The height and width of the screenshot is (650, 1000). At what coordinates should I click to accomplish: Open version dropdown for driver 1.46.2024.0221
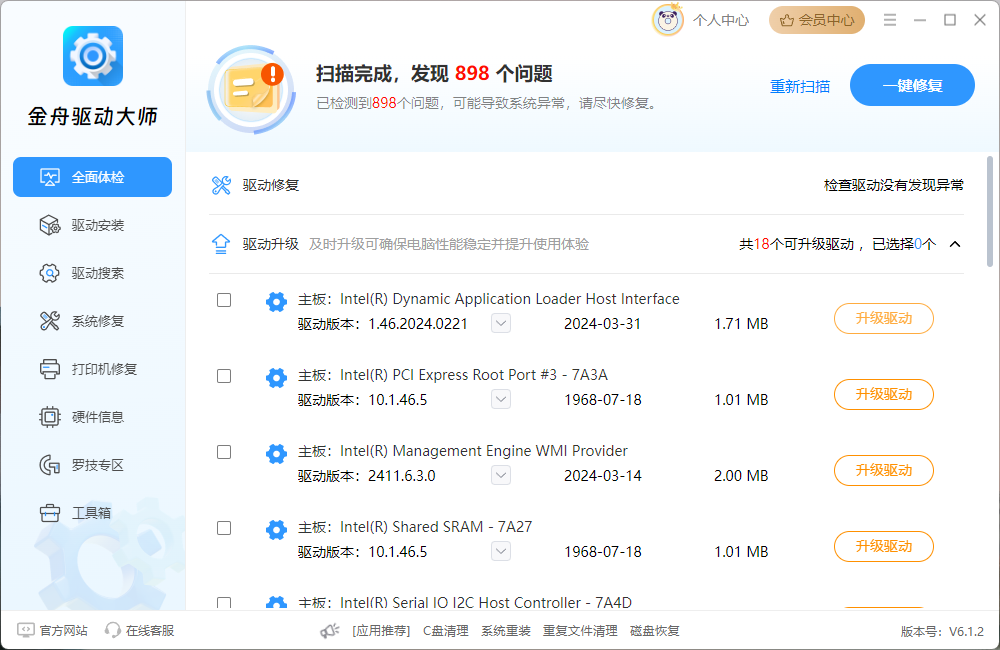coord(501,323)
